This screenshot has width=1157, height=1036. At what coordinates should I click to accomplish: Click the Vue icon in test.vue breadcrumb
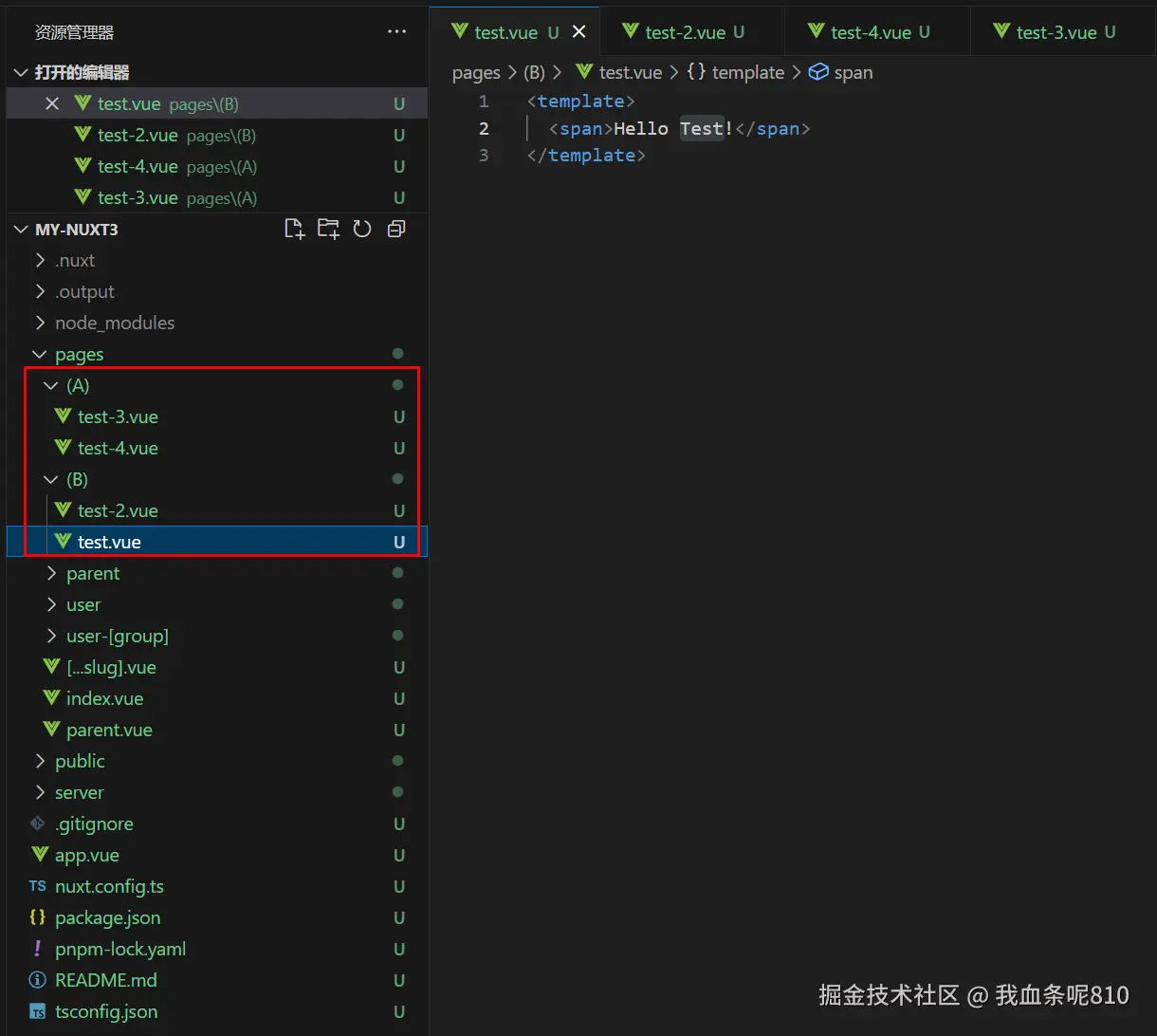click(584, 72)
